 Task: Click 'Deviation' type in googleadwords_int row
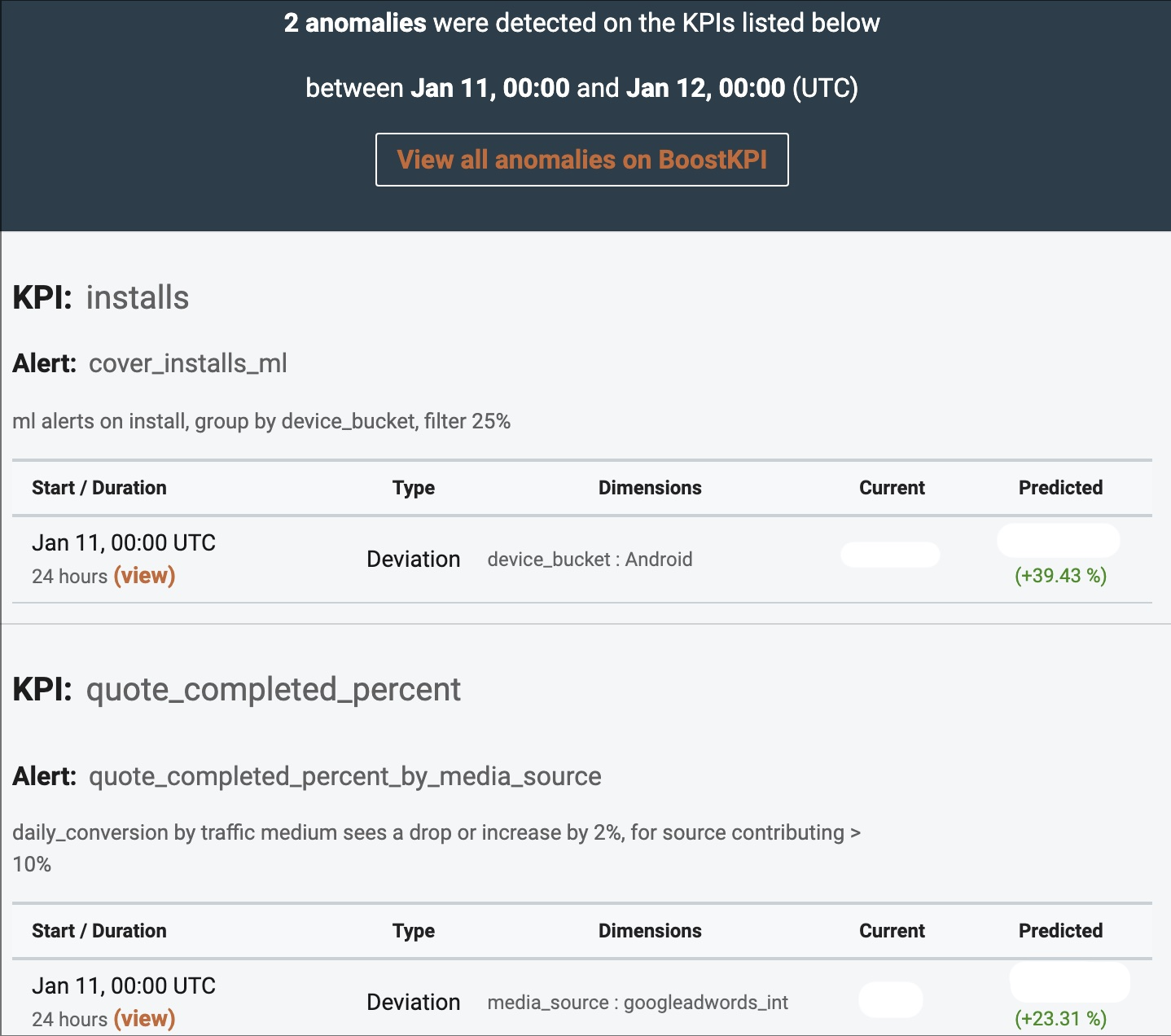click(x=414, y=1003)
